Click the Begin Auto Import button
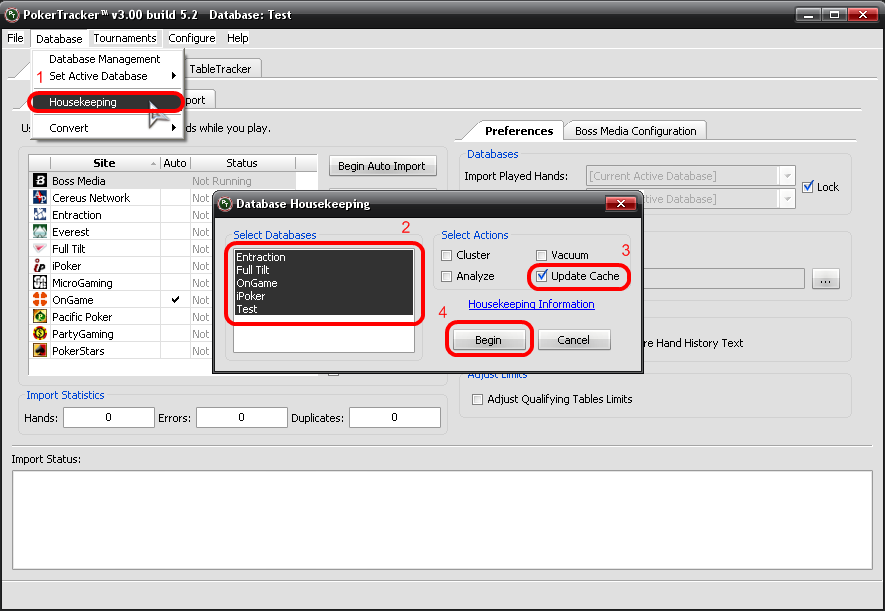Image resolution: width=885 pixels, height=611 pixels. click(x=382, y=166)
